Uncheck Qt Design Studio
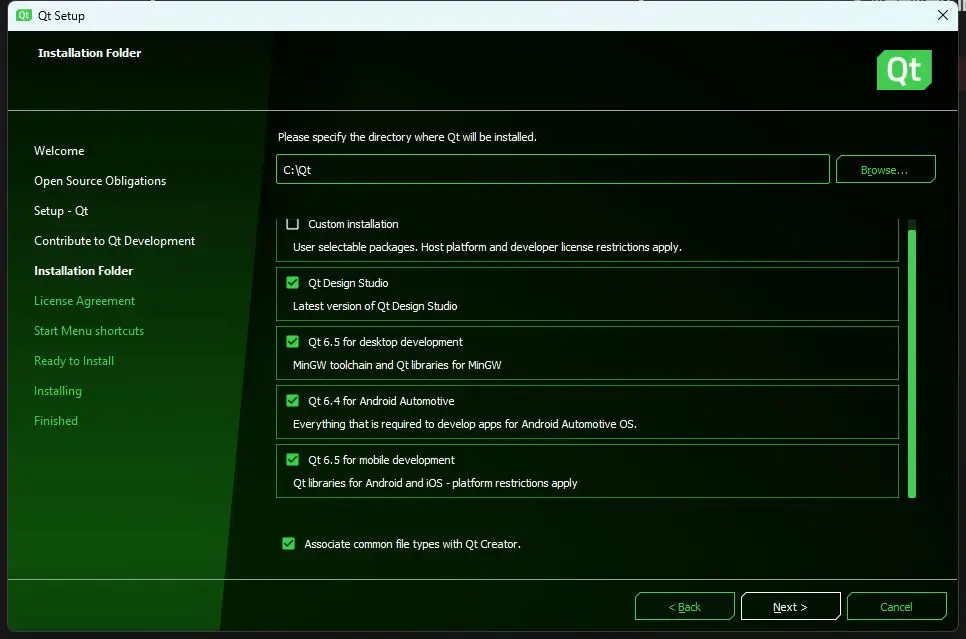Screen dimensions: 966x639 coord(293,283)
